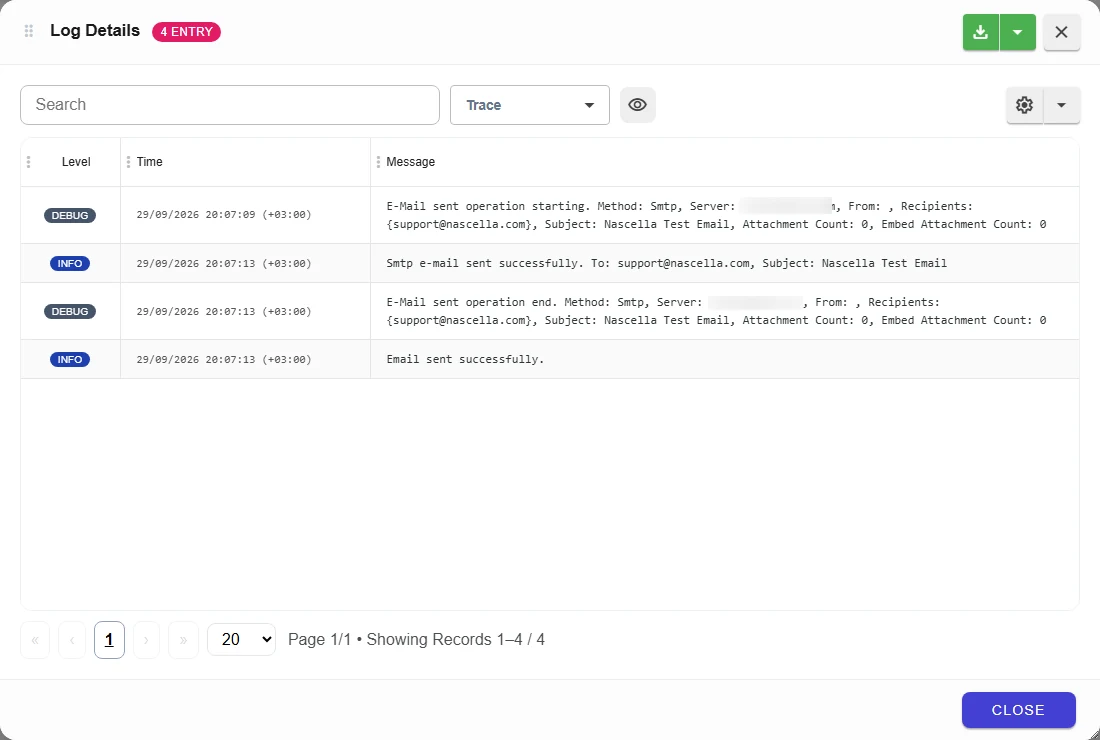This screenshot has width=1100, height=740.
Task: Open the Trace log level dropdown
Action: tap(530, 105)
